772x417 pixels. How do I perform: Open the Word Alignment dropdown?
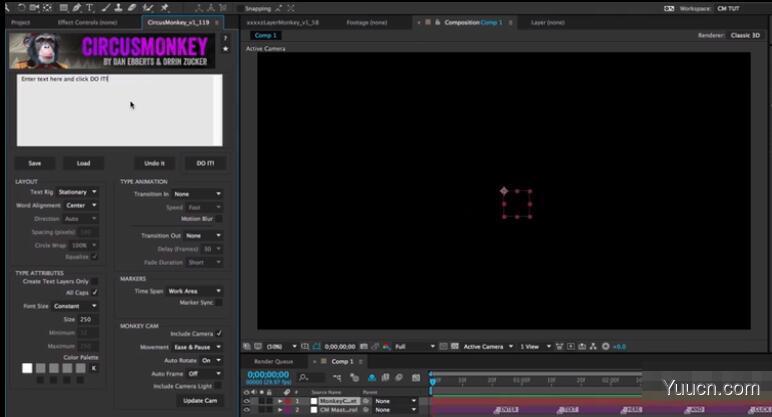(x=81, y=205)
